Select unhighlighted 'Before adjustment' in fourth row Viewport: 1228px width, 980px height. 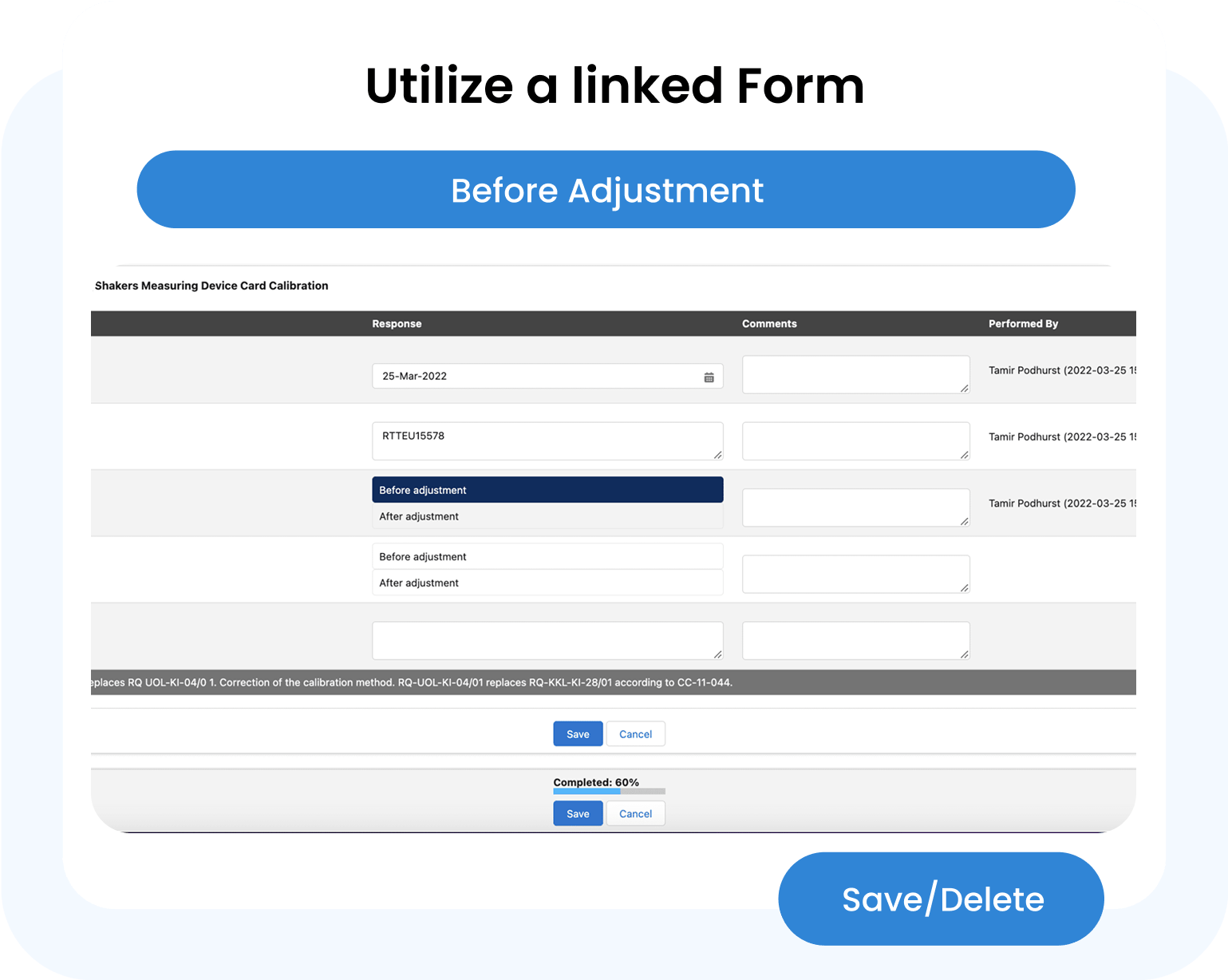pos(547,556)
